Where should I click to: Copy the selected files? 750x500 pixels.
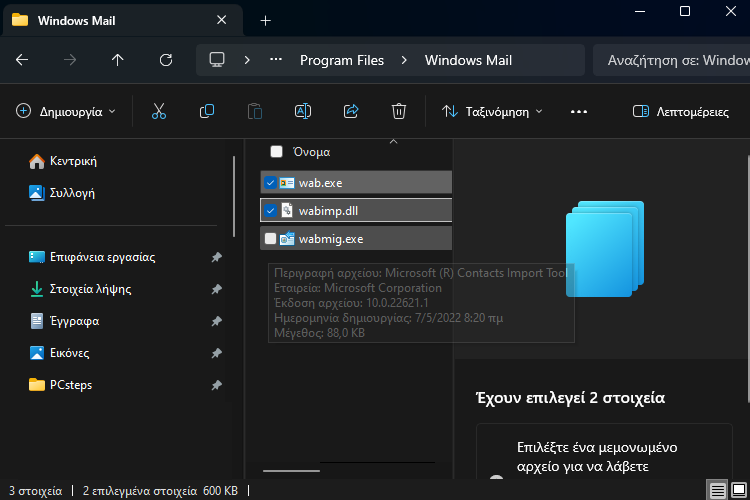pyautogui.click(x=207, y=111)
